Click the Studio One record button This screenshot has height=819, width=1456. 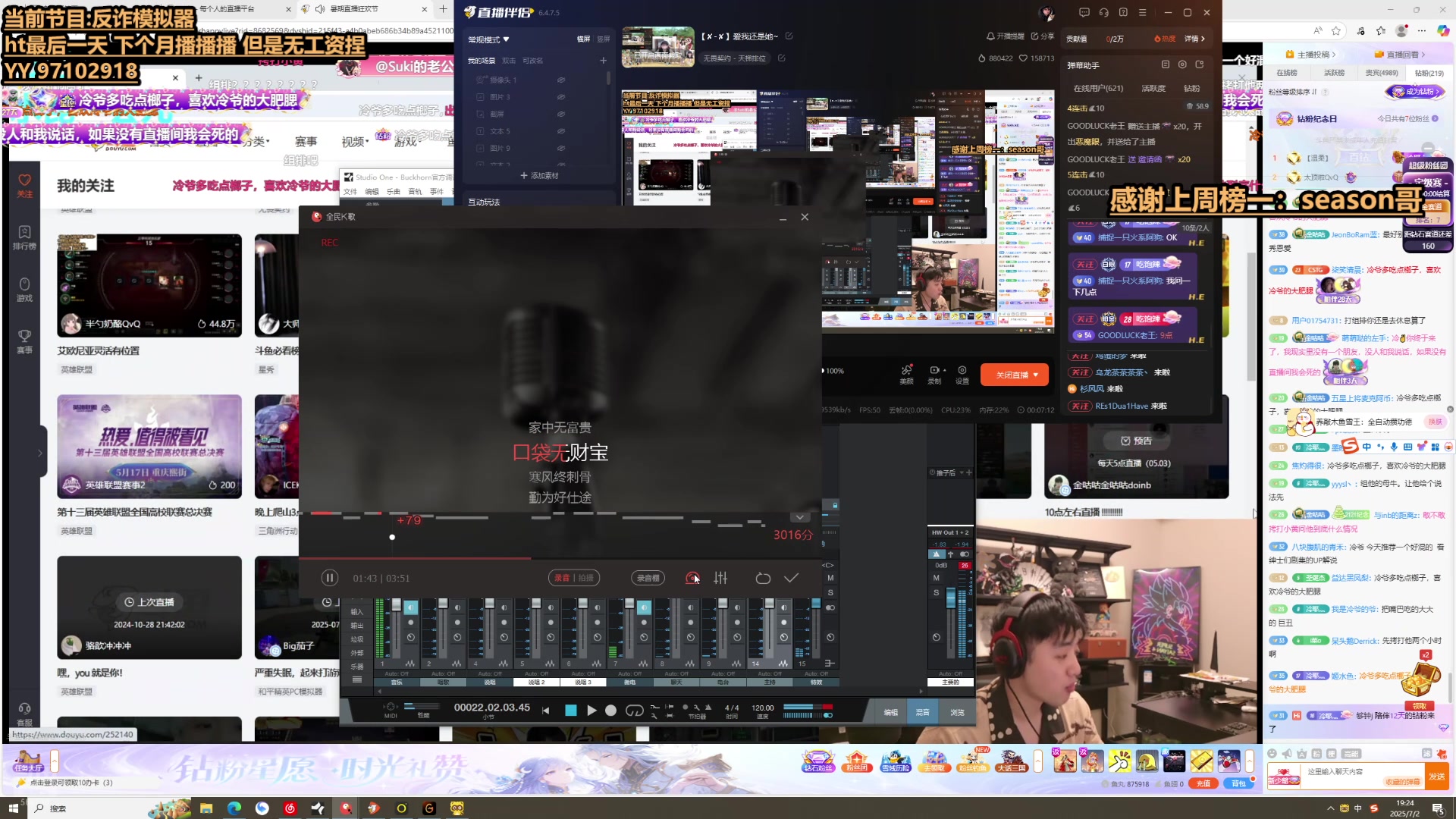[610, 711]
